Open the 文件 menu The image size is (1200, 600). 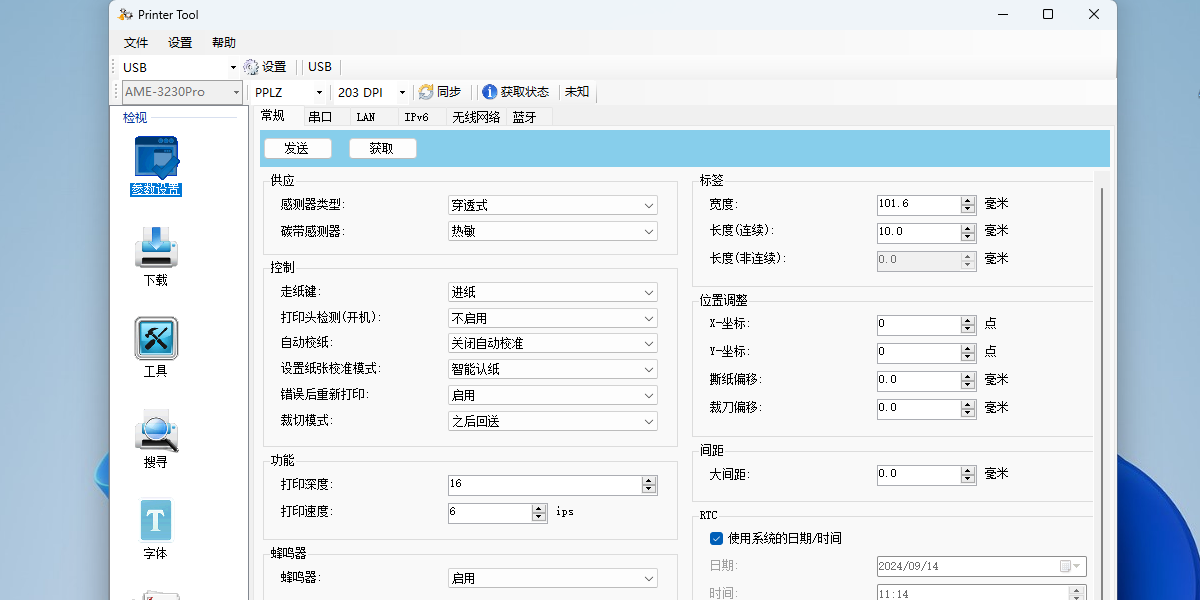(136, 42)
